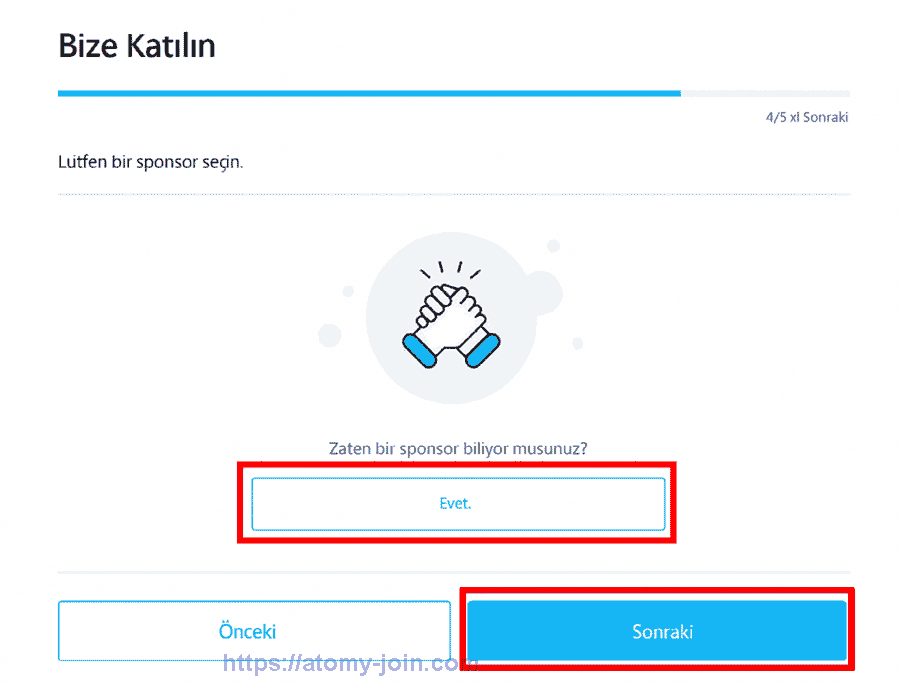Screen dimensions: 900x684
Task: Click the divider line above navigation buttons
Action: [x=453, y=573]
